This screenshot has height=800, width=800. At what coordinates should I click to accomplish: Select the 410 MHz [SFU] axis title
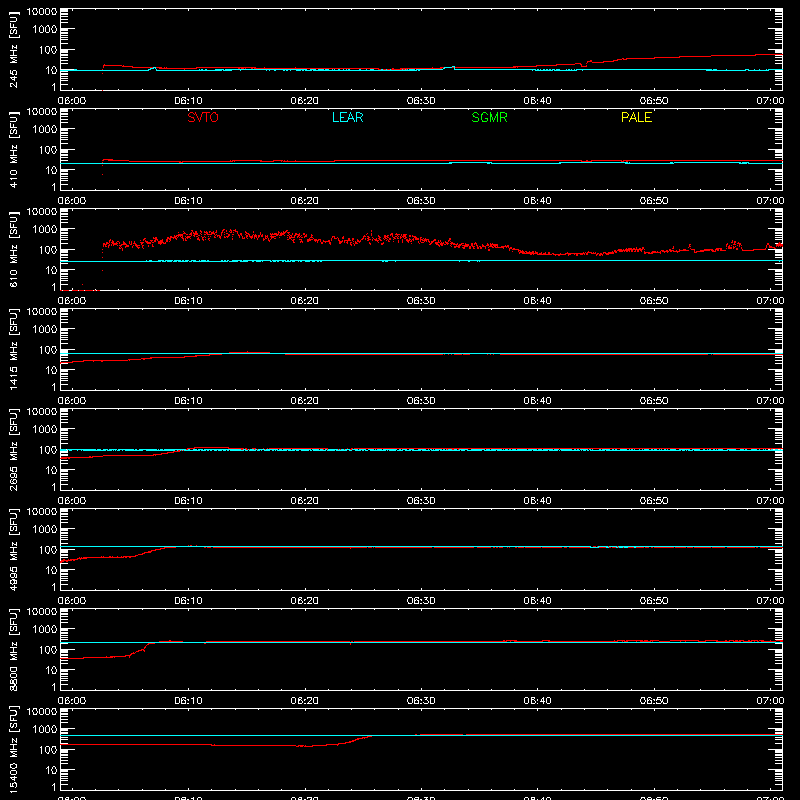click(14, 150)
